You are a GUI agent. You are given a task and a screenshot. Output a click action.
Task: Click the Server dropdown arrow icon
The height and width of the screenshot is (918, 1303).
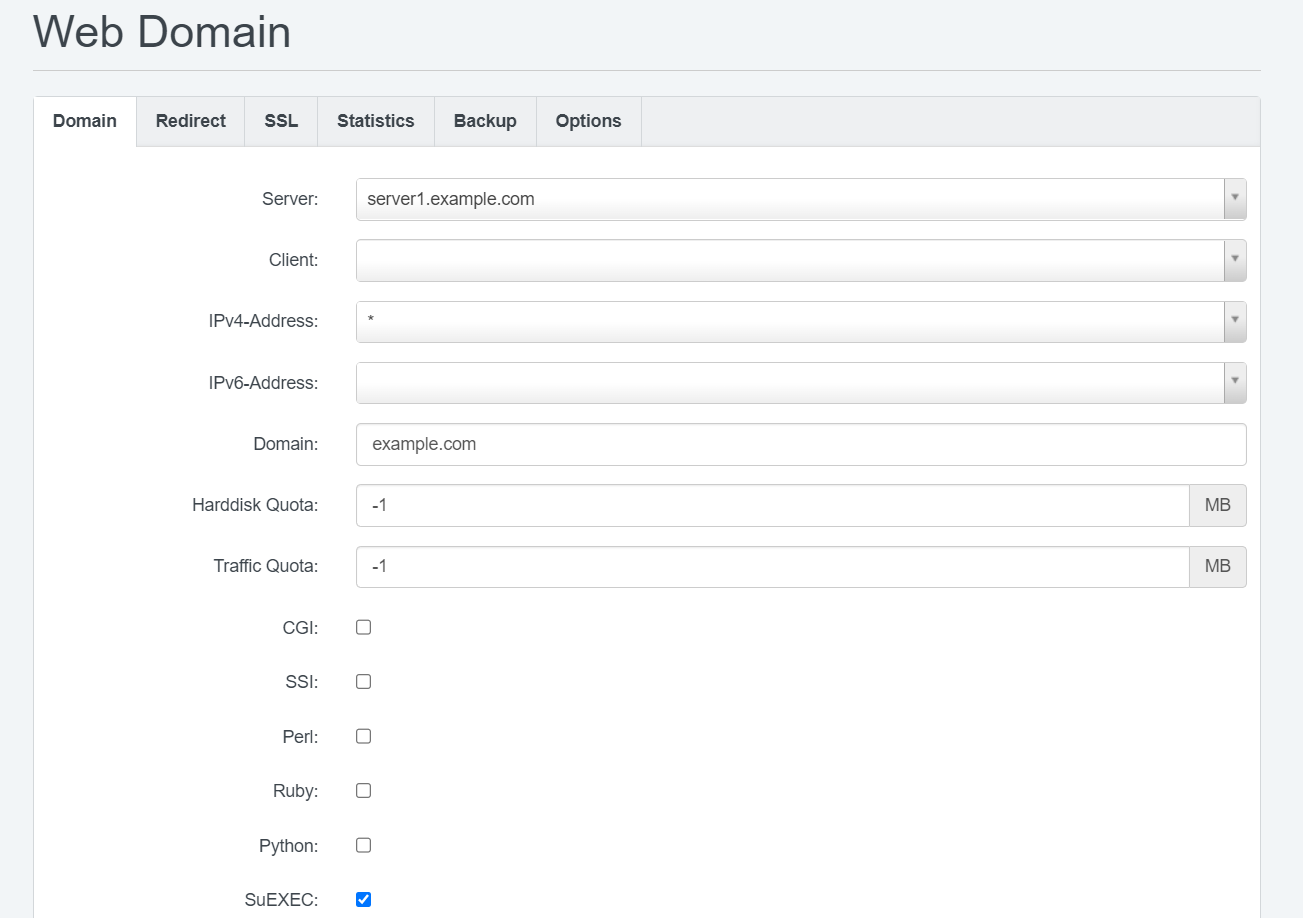tap(1235, 199)
